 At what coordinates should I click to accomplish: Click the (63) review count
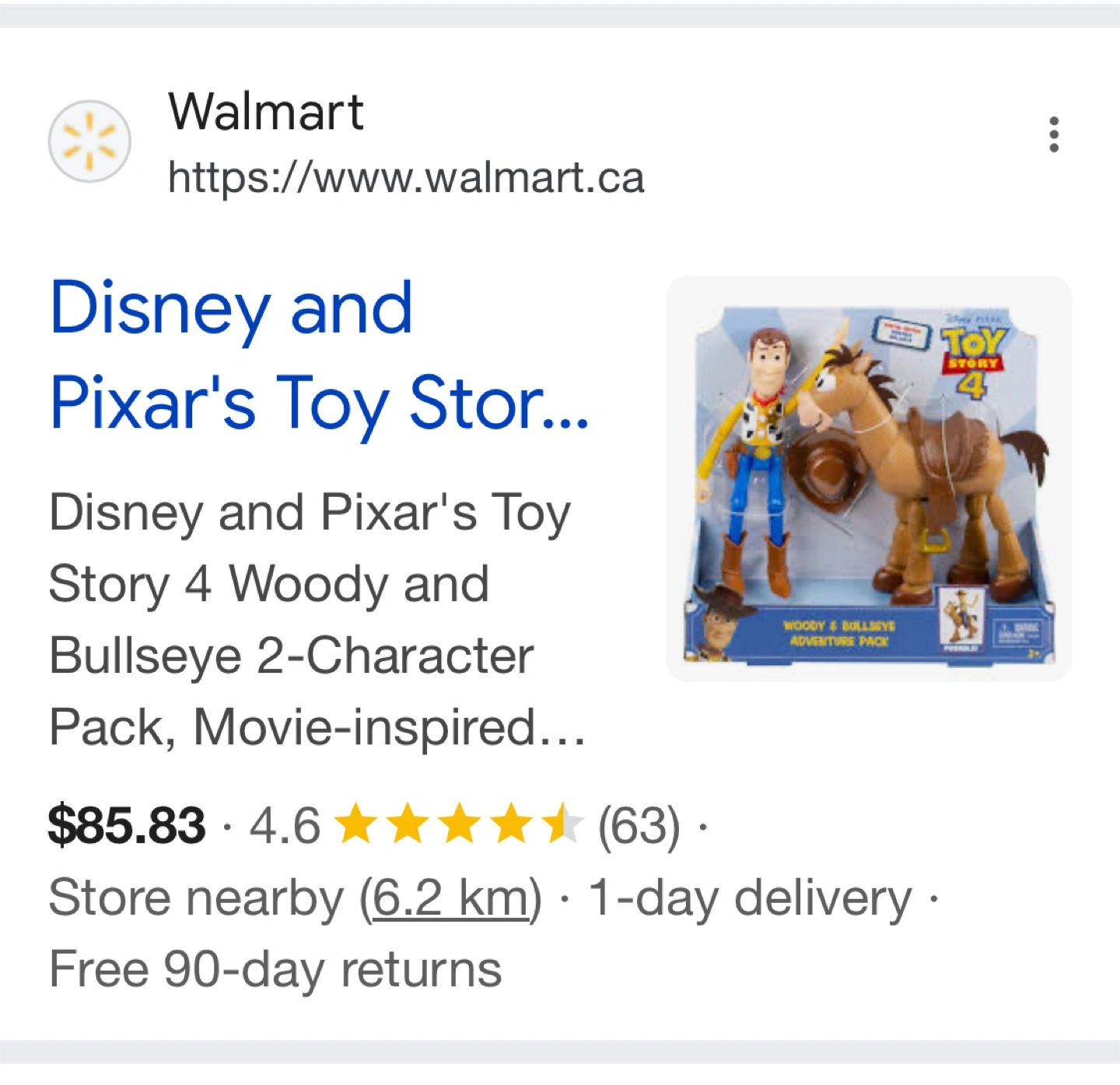click(x=639, y=825)
